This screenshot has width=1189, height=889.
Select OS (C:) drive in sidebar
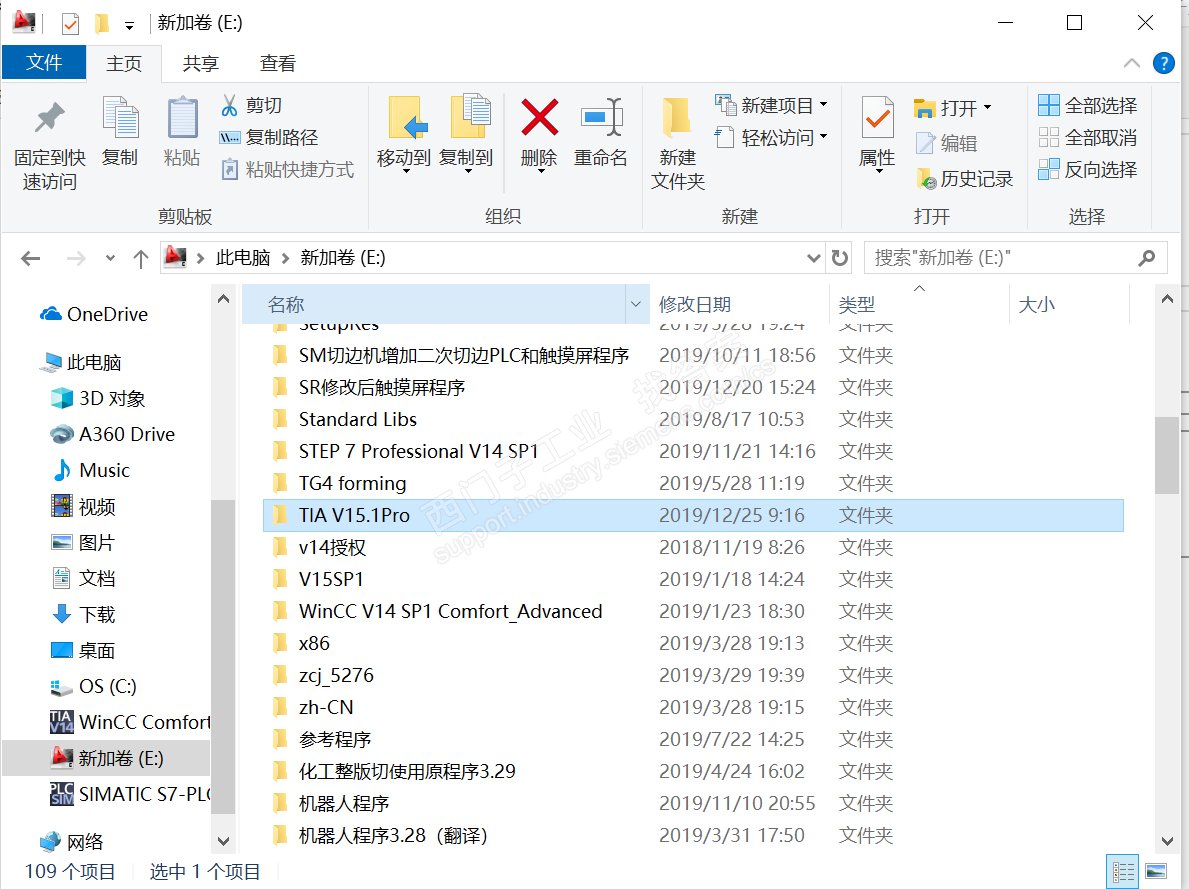coord(93,686)
